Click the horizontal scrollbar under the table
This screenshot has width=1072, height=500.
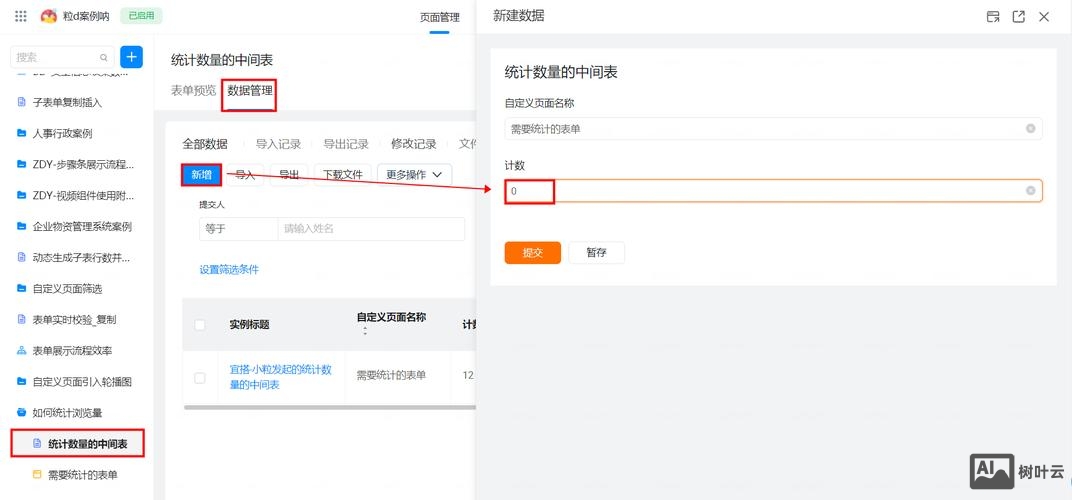point(330,408)
